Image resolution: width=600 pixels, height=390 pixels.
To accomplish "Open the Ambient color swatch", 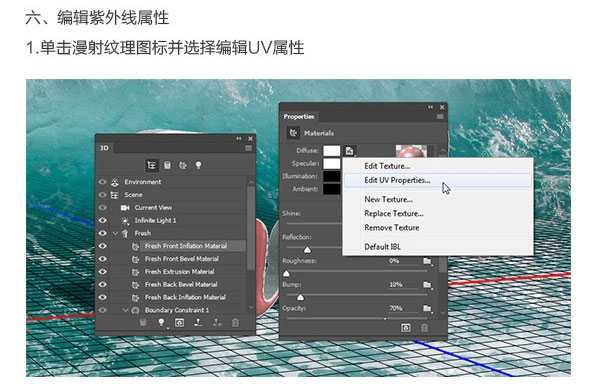I will 331,189.
